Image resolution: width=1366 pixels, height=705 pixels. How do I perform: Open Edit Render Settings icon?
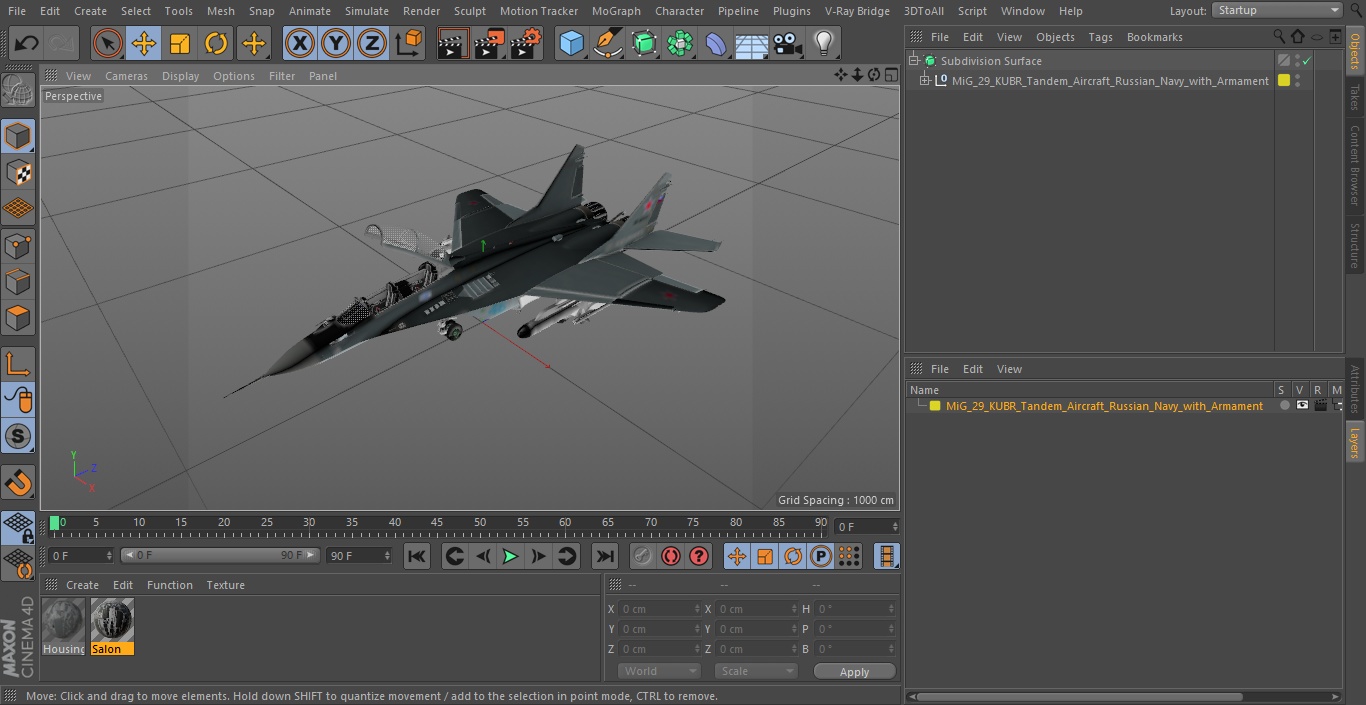(x=526, y=44)
